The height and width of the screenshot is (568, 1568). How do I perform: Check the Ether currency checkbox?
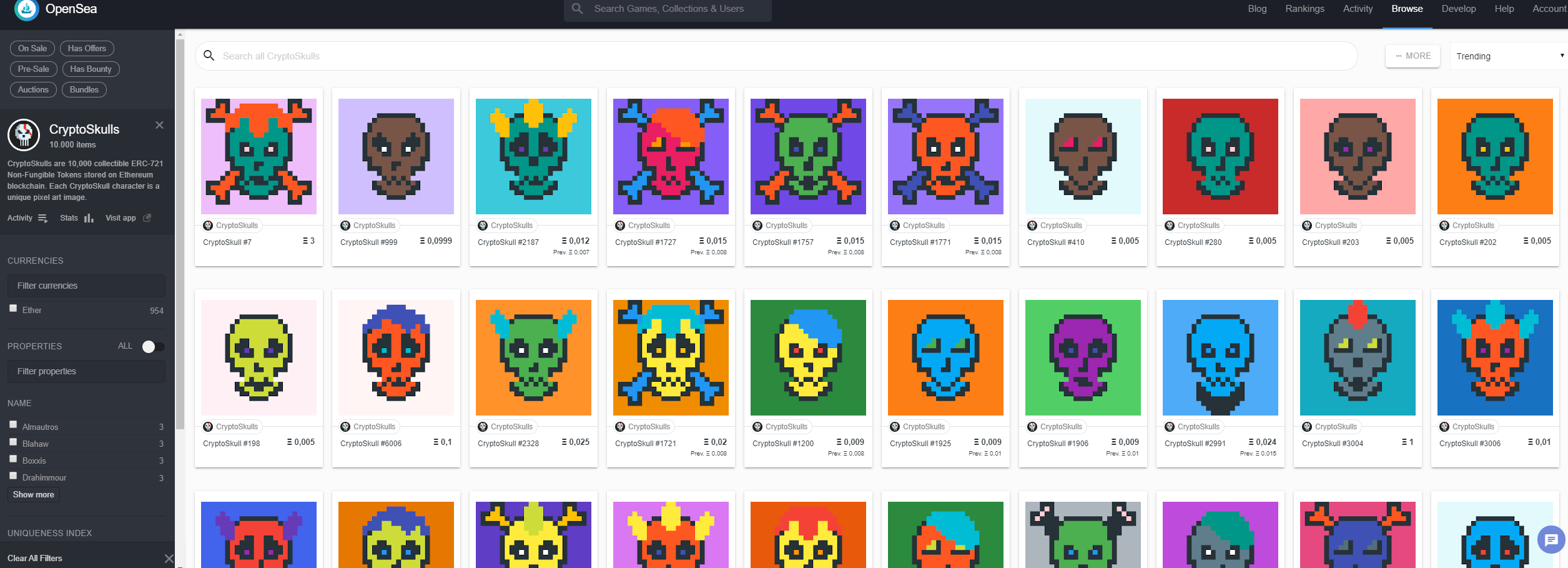click(x=13, y=308)
